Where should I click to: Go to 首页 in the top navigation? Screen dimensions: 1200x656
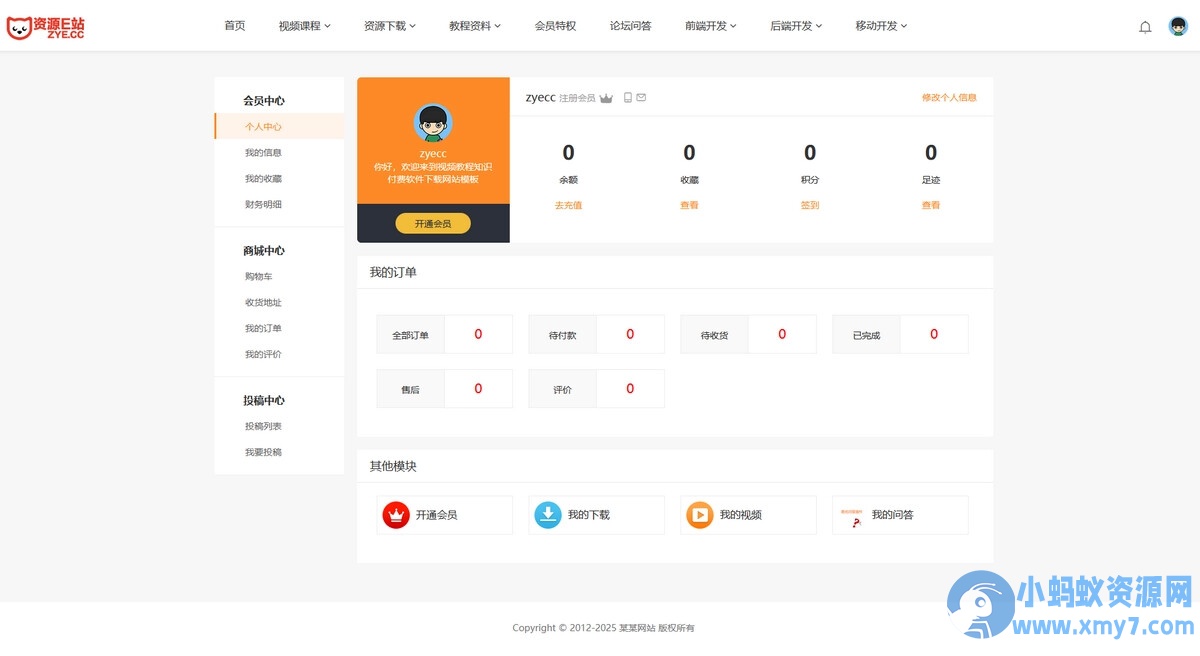235,26
